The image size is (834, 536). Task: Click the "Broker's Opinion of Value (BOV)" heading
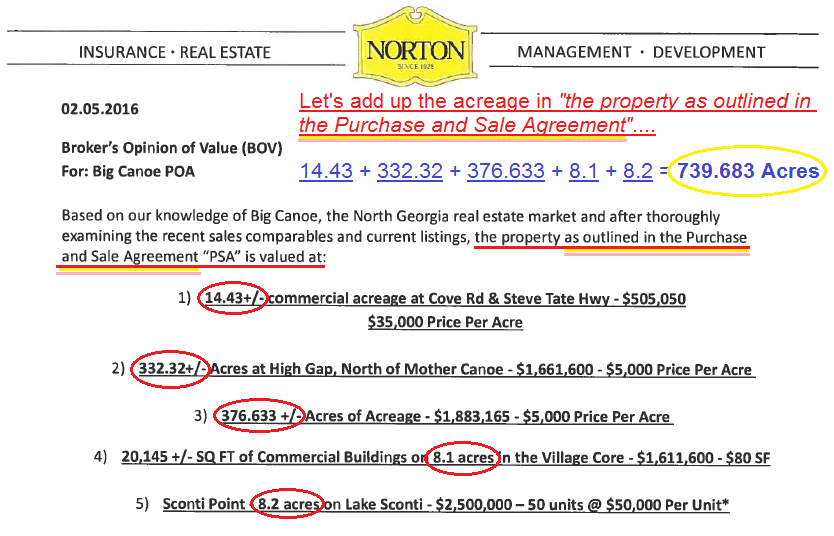171,148
